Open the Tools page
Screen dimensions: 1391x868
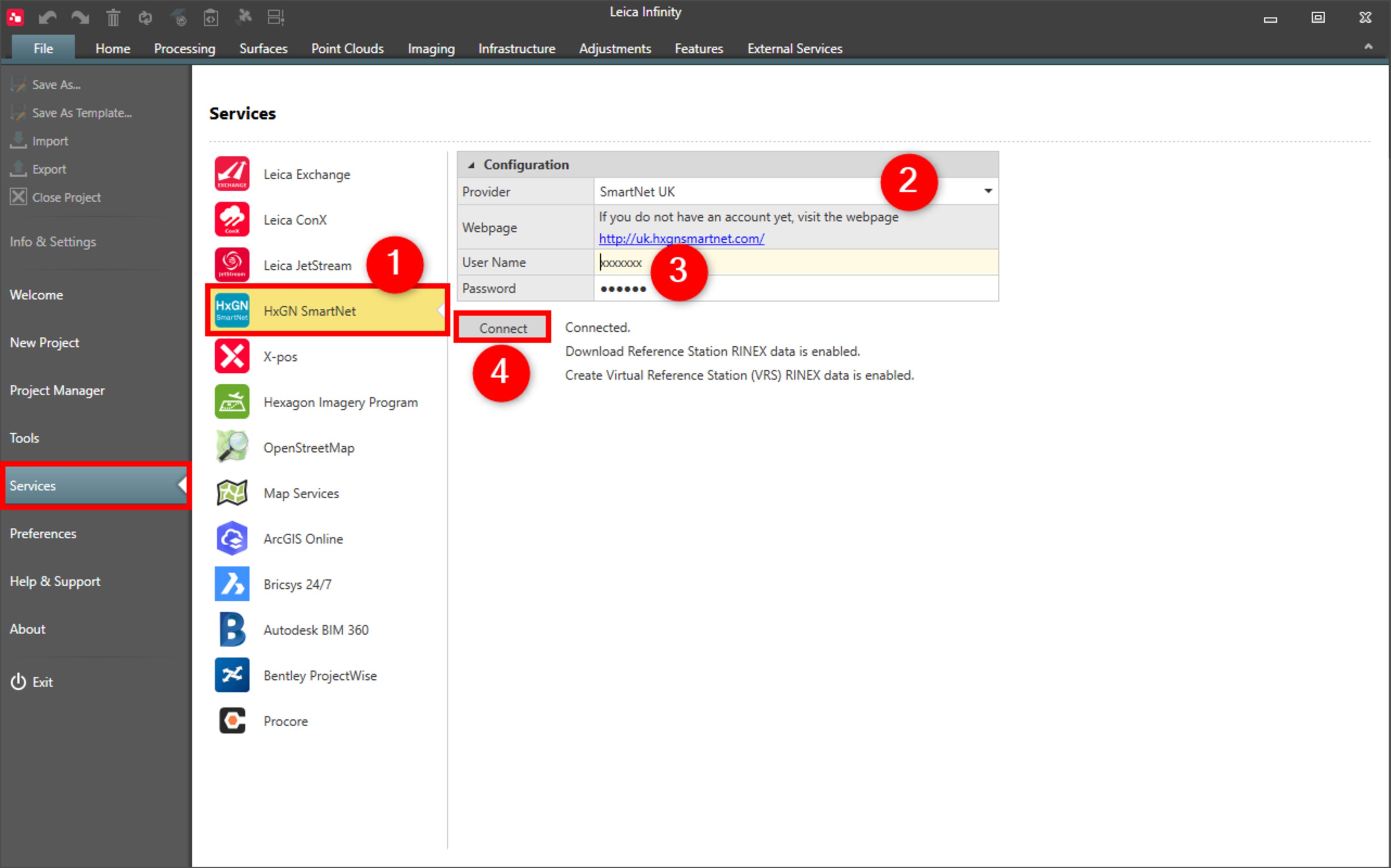[x=24, y=438]
